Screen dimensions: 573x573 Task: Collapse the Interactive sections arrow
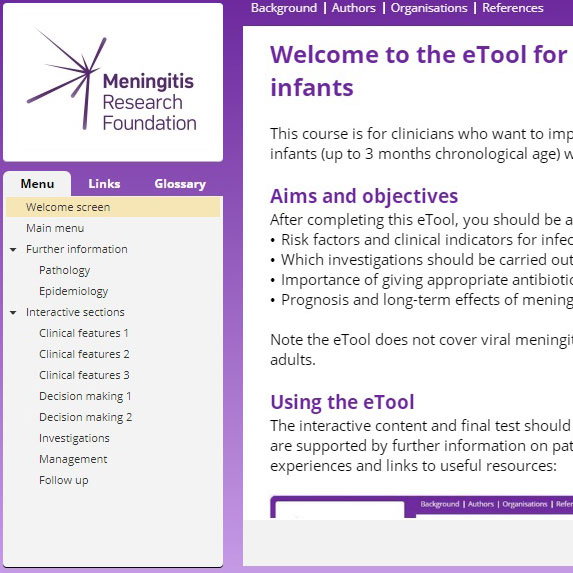(13, 313)
